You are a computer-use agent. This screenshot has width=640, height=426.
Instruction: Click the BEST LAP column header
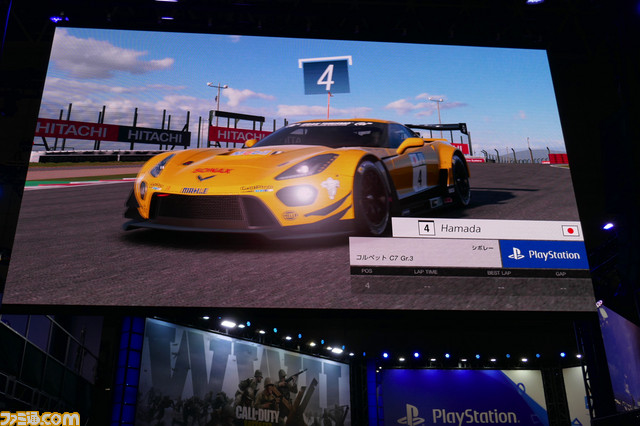(x=499, y=273)
